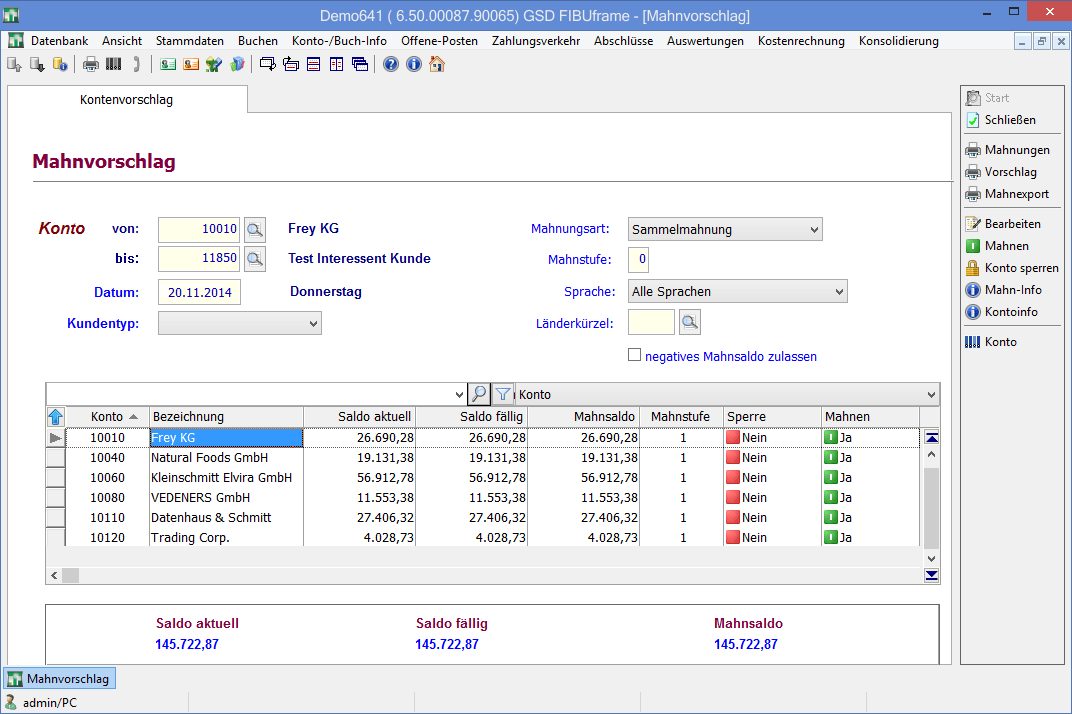The height and width of the screenshot is (714, 1072).
Task: Open the Mahnungsart dropdown
Action: [725, 229]
